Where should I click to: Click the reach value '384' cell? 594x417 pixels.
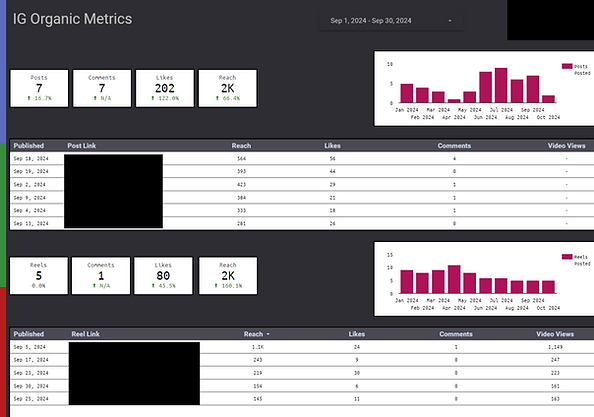point(241,198)
